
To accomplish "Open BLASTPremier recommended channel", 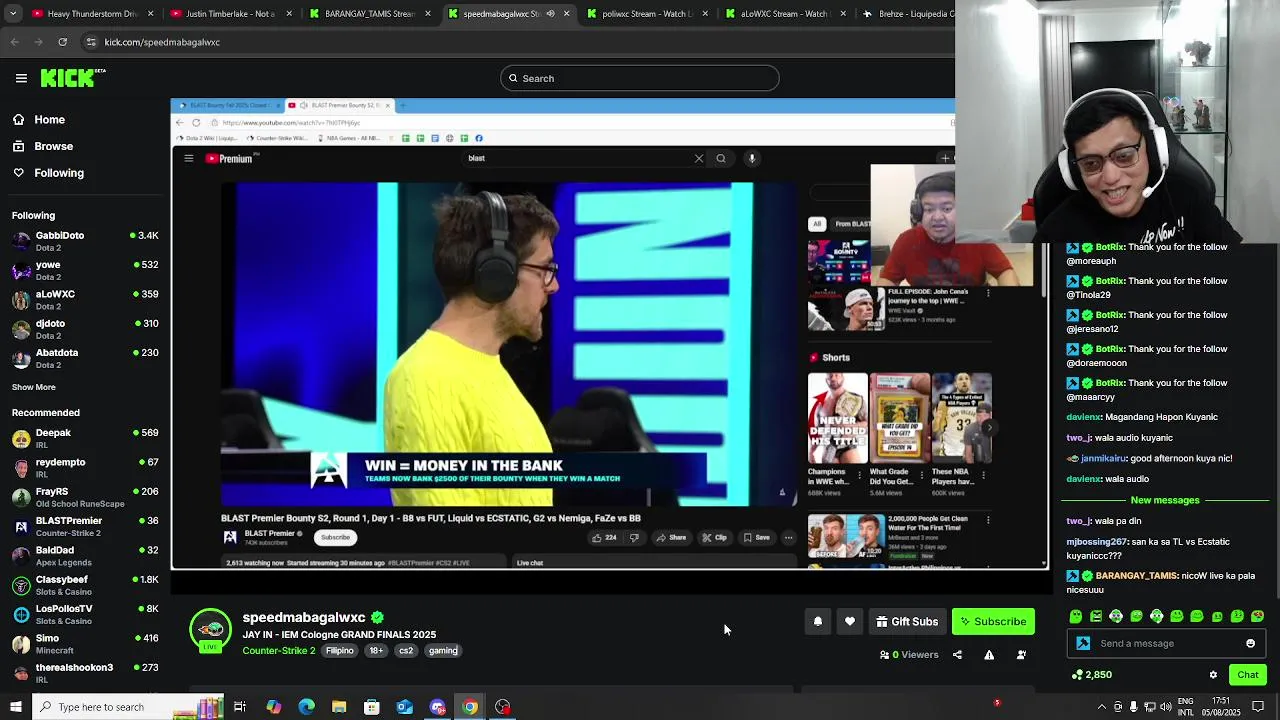I will point(85,526).
